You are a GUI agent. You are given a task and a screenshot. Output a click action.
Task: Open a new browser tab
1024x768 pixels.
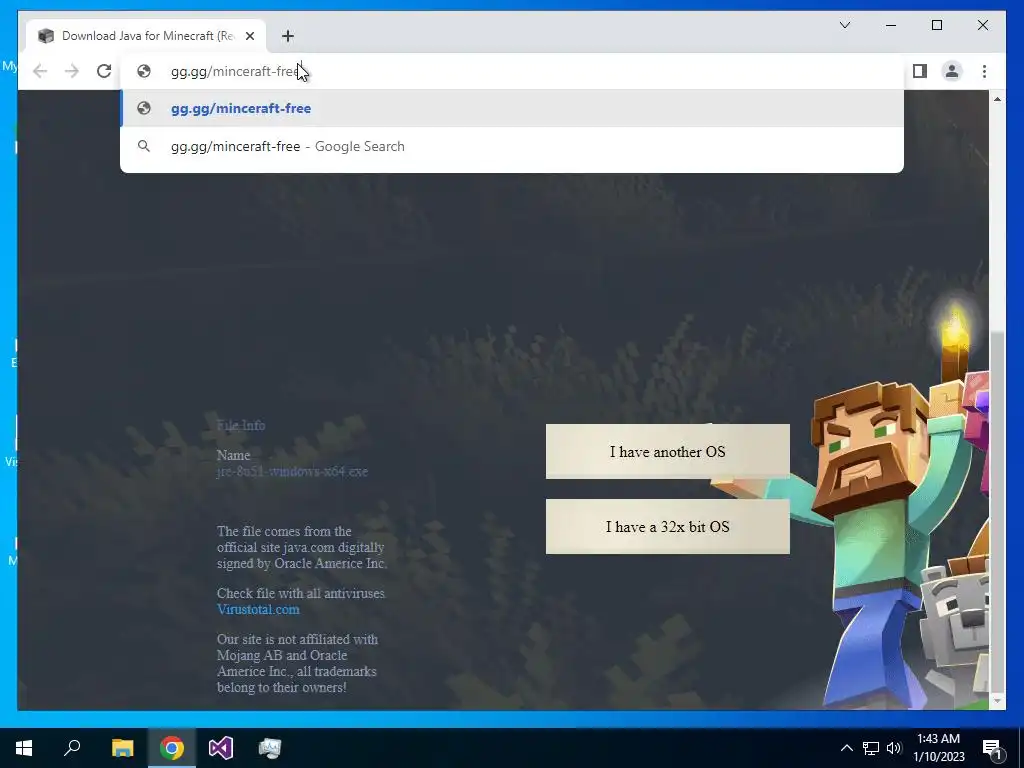coord(288,36)
